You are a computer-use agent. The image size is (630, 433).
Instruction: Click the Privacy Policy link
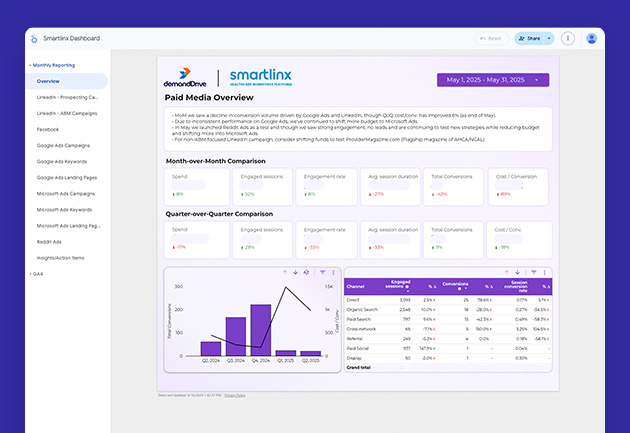tap(235, 395)
